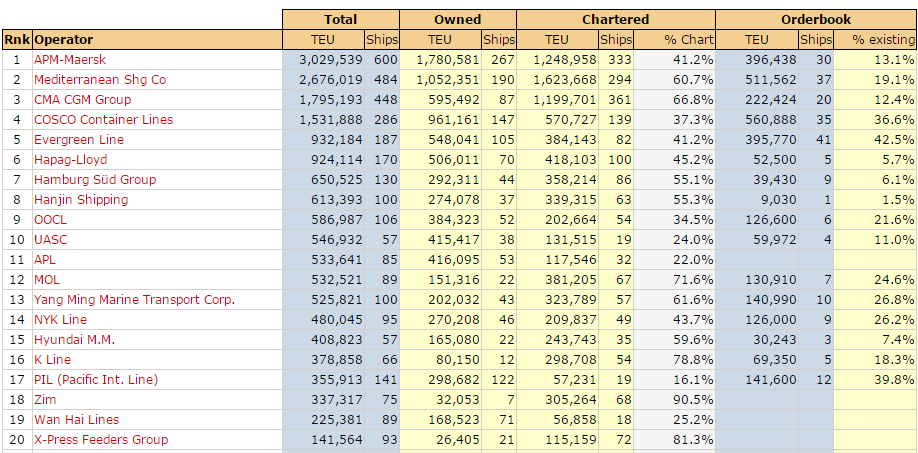Click Mediterranean Shg Co orderbook TEU 511,562

pyautogui.click(x=770, y=80)
